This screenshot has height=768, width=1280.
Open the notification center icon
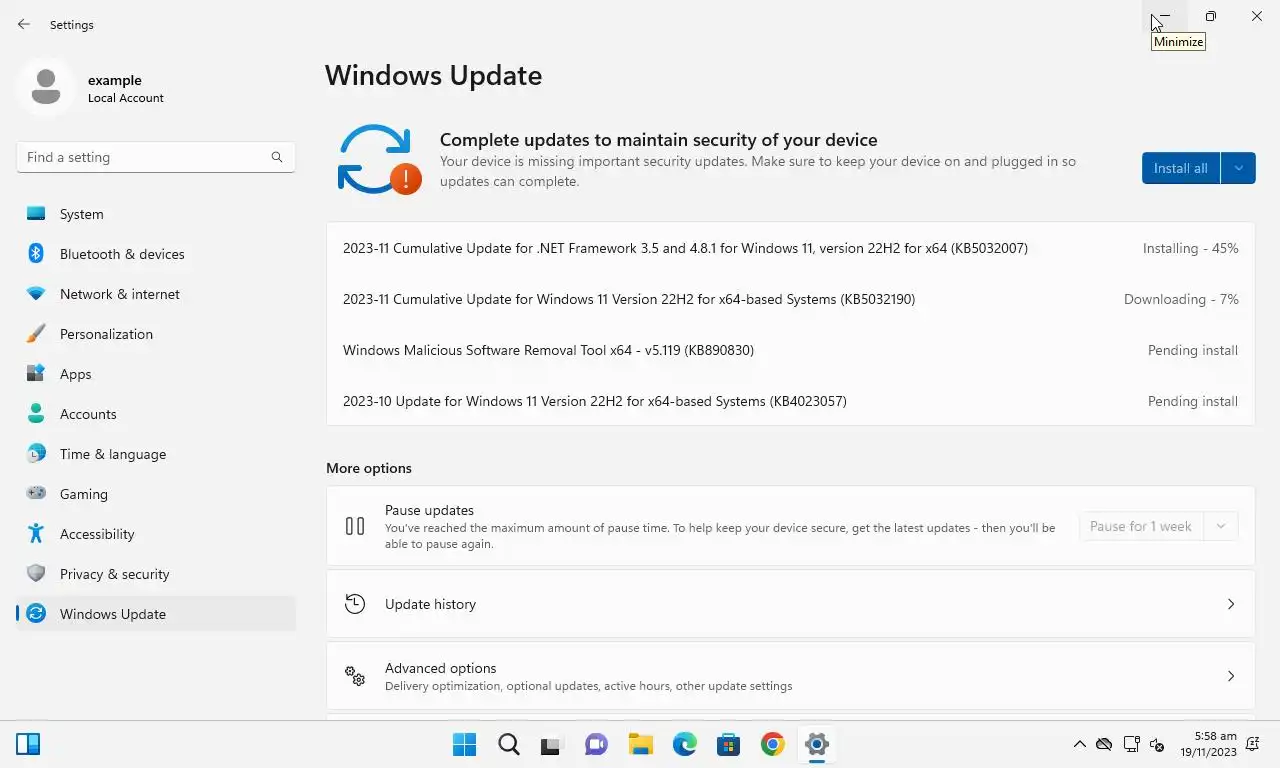point(1253,744)
